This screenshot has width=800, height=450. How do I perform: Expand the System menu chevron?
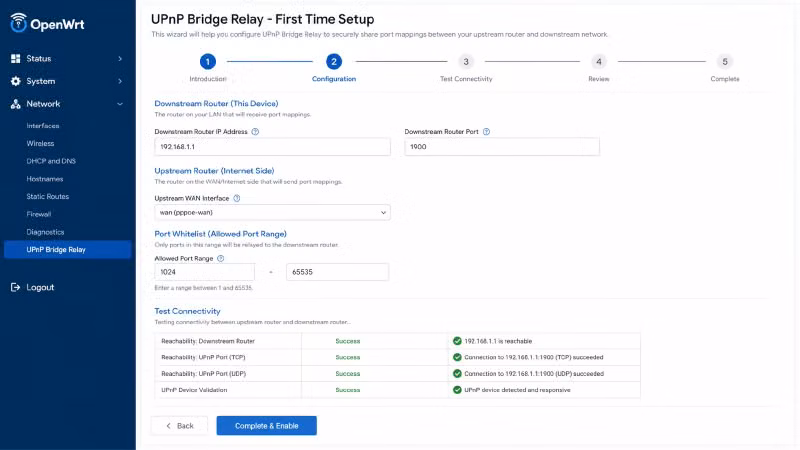(120, 81)
